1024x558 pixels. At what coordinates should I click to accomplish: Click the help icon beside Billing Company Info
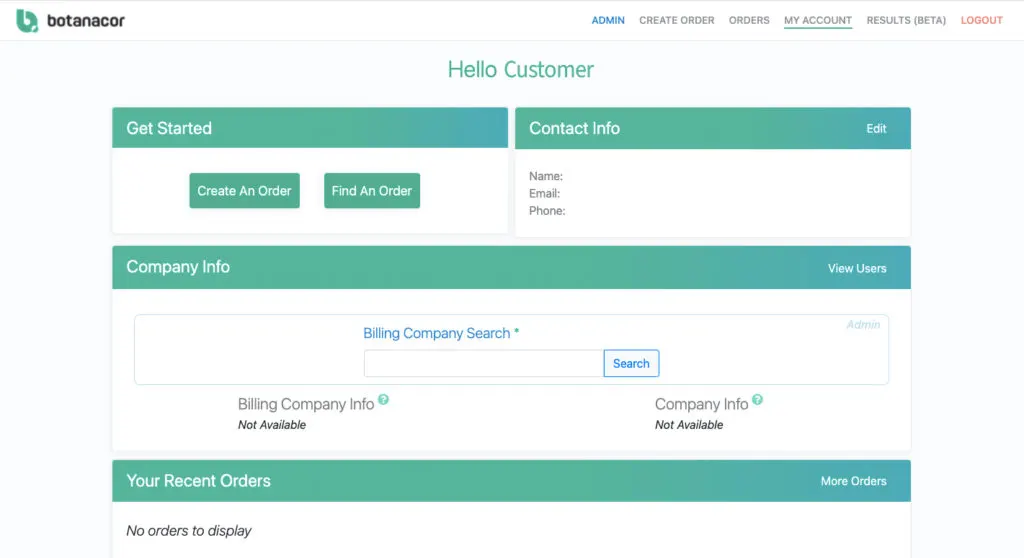[x=384, y=400]
